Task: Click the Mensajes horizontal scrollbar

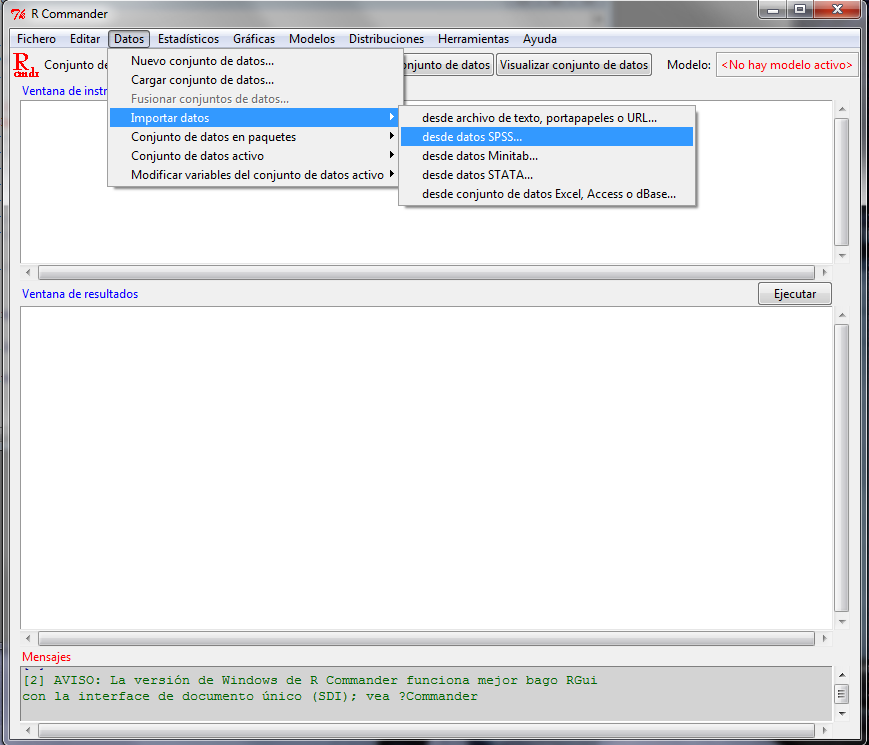Action: (426, 730)
